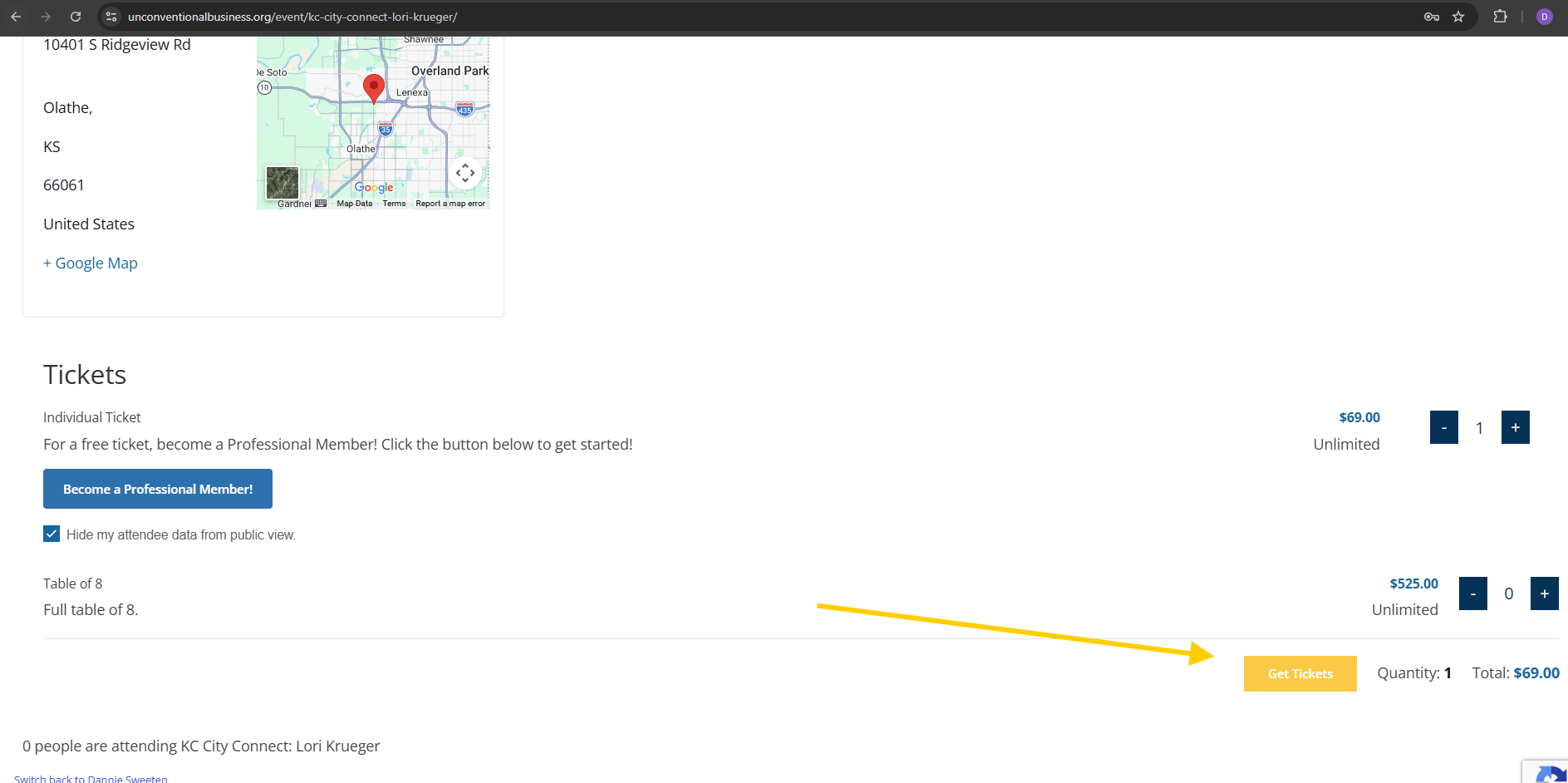Open the + Google Map link

(91, 263)
